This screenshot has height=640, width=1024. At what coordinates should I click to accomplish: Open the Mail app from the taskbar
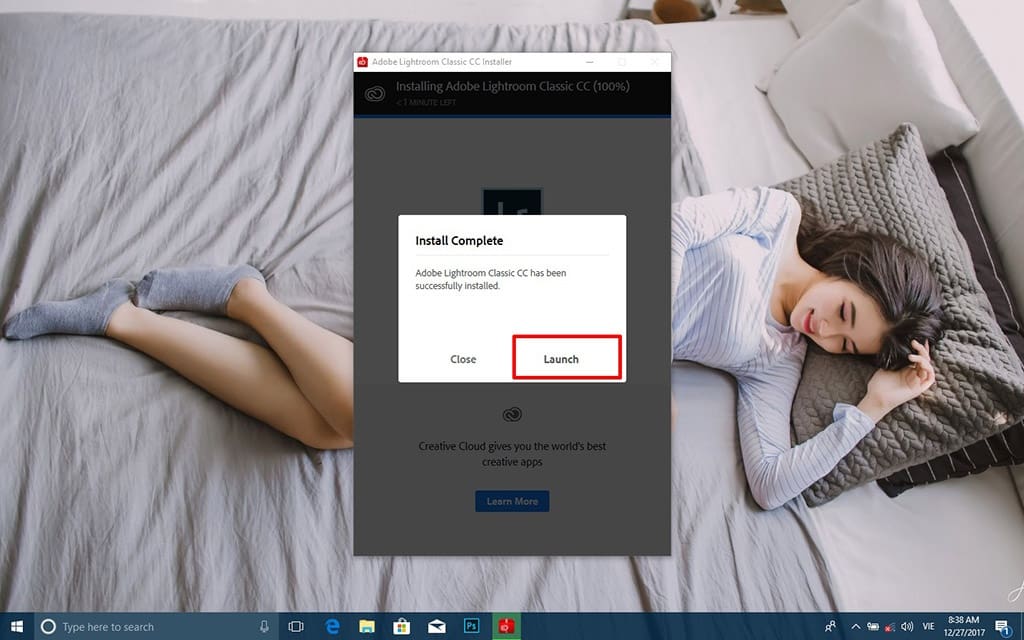437,626
